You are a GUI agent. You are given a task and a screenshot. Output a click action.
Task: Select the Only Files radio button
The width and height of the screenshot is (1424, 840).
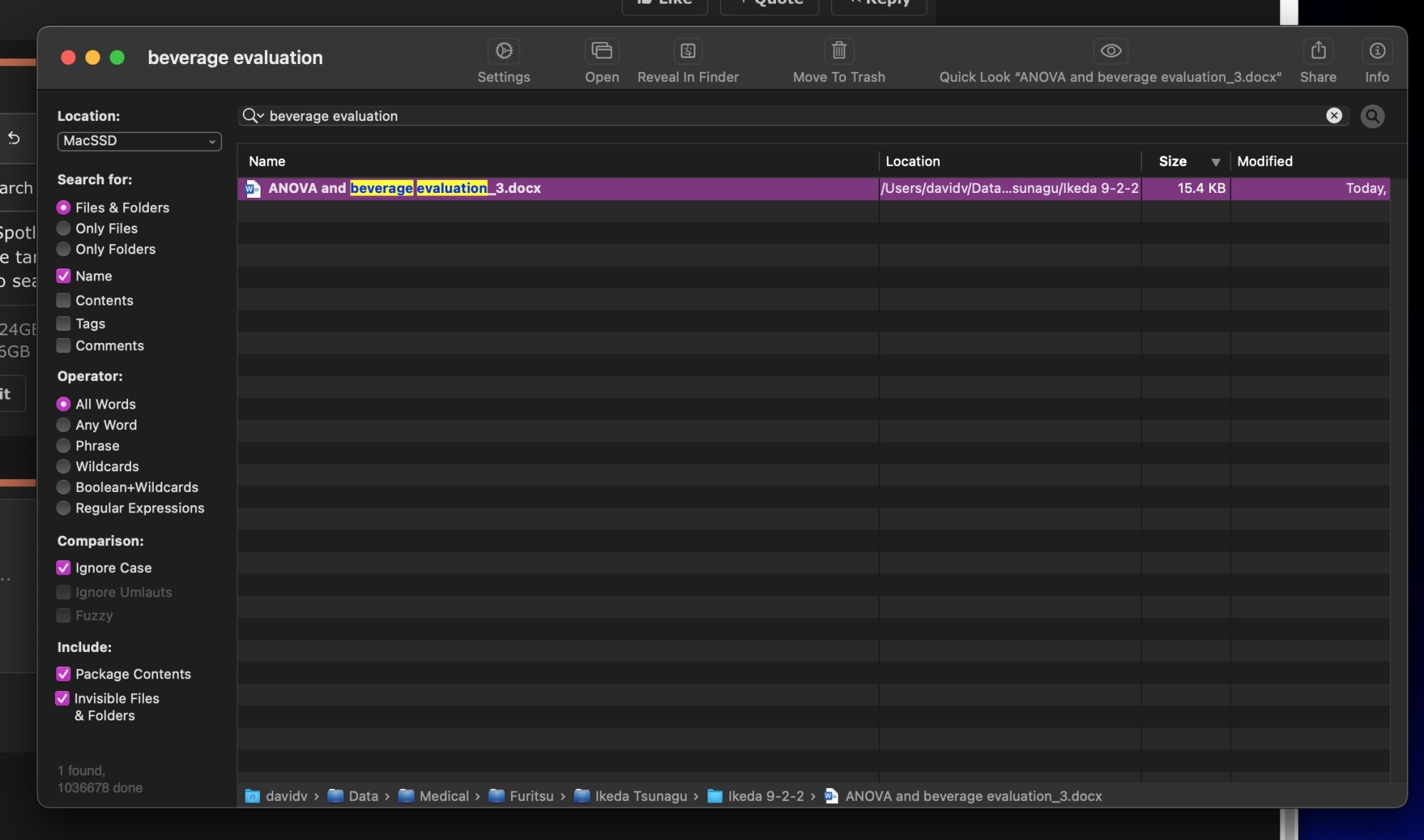click(63, 229)
